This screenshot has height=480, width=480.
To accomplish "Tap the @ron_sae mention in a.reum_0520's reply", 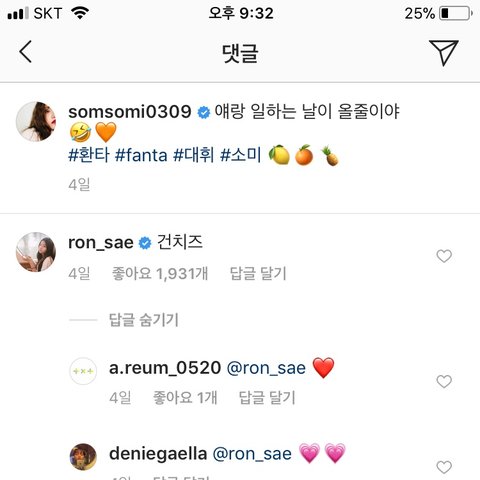I will 266,368.
